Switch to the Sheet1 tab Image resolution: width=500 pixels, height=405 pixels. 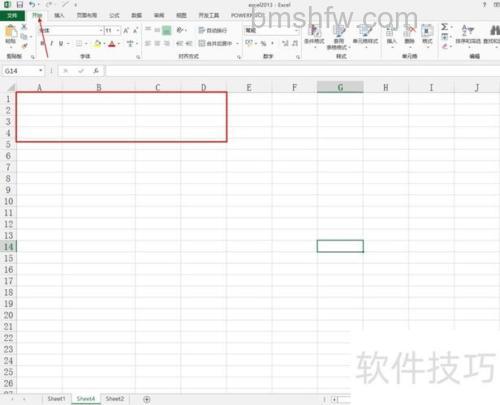pos(56,399)
